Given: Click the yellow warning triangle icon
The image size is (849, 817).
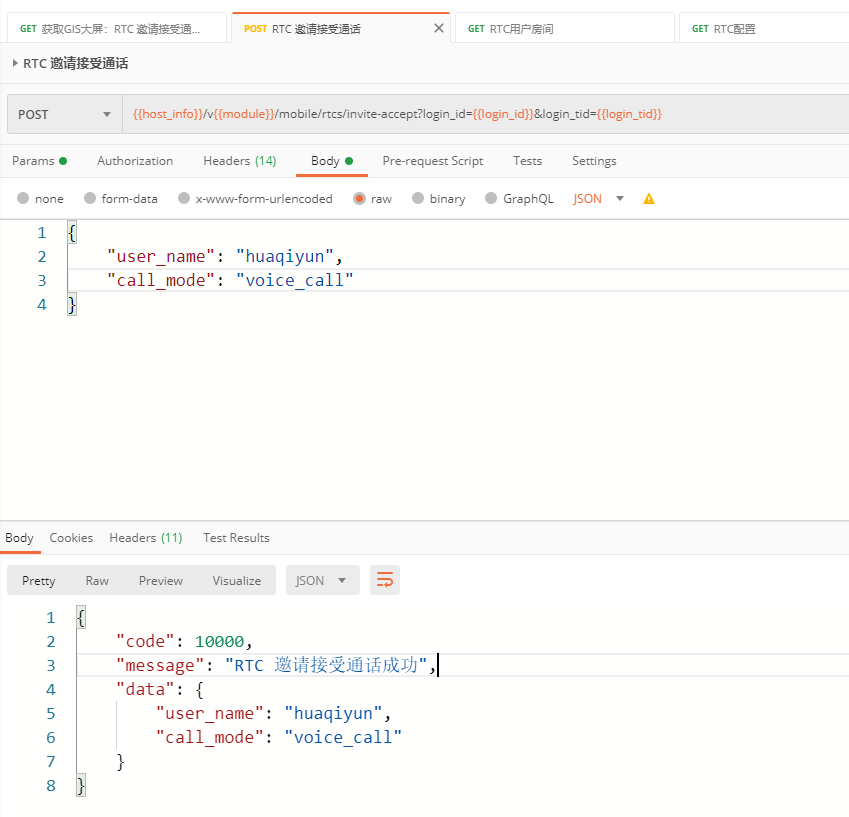Looking at the screenshot, I should [649, 199].
